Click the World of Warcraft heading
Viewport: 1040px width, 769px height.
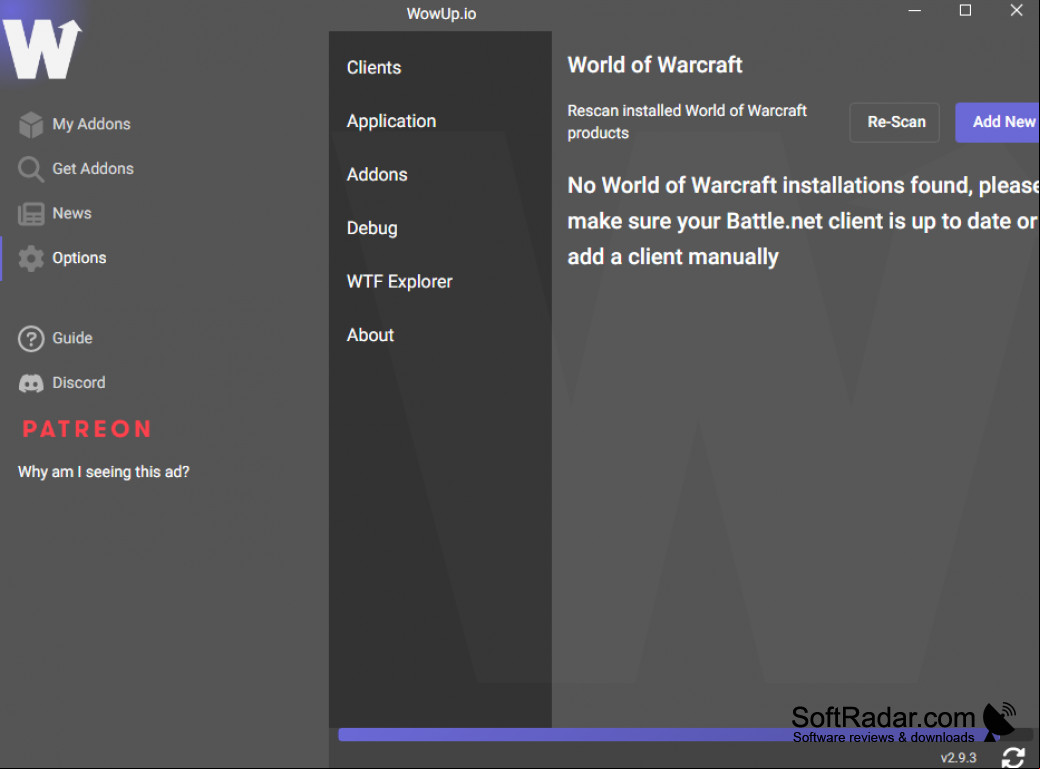coord(655,65)
